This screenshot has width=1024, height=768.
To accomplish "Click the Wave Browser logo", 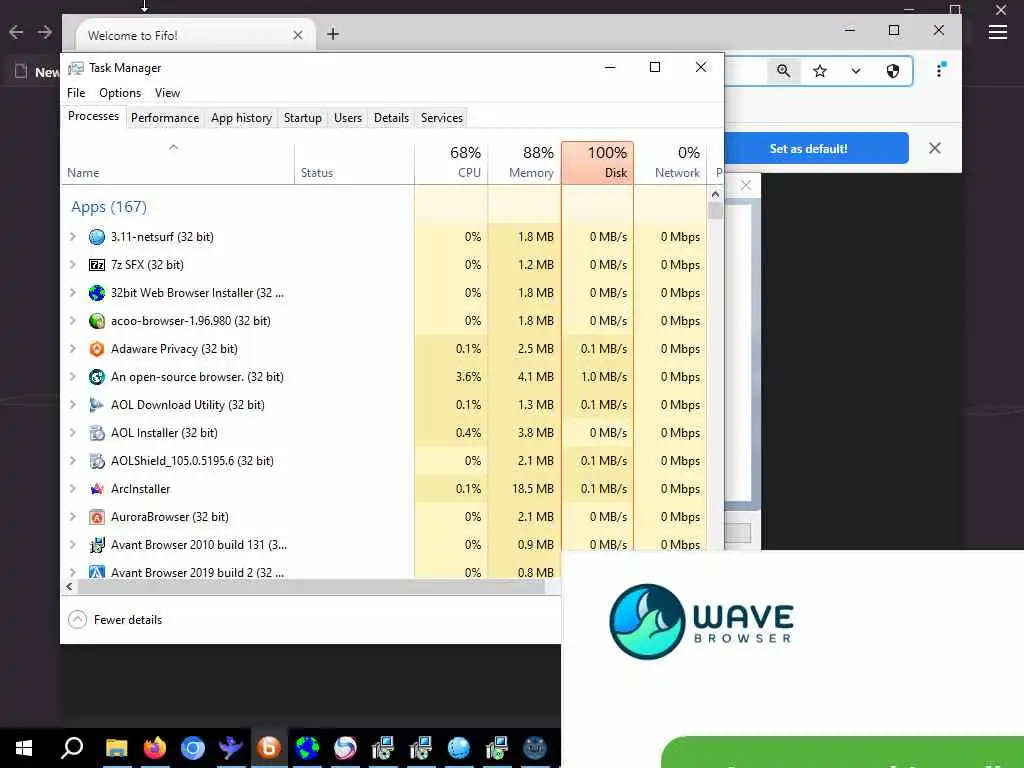I will point(701,621).
